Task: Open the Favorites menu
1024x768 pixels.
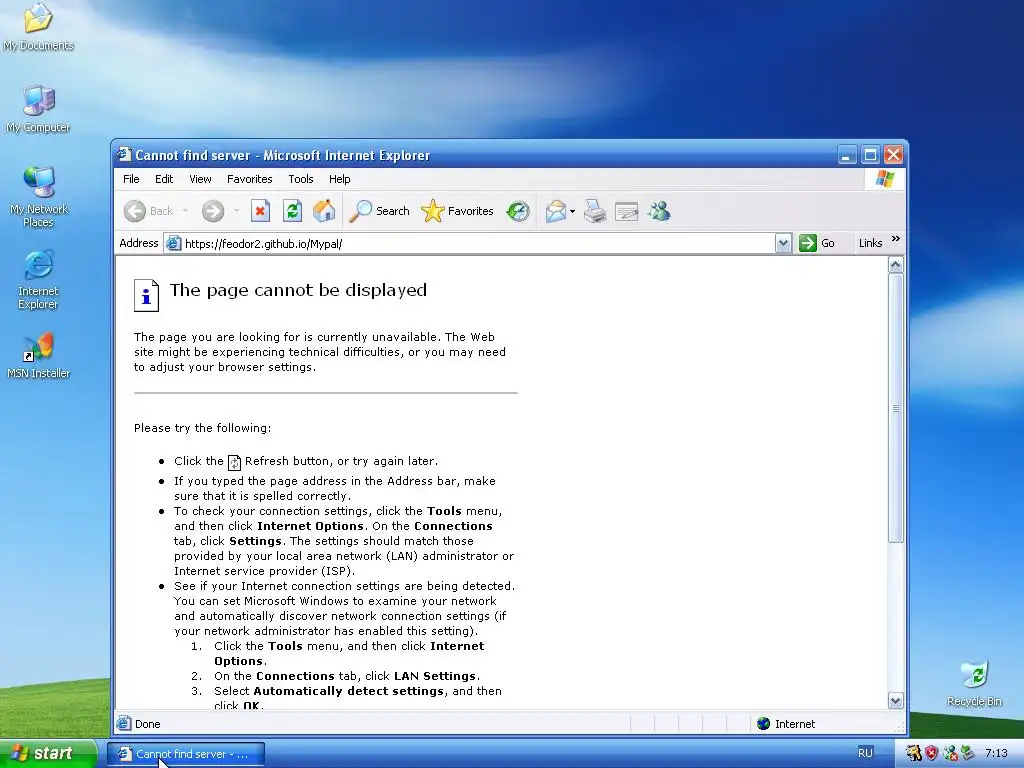Action: [249, 179]
